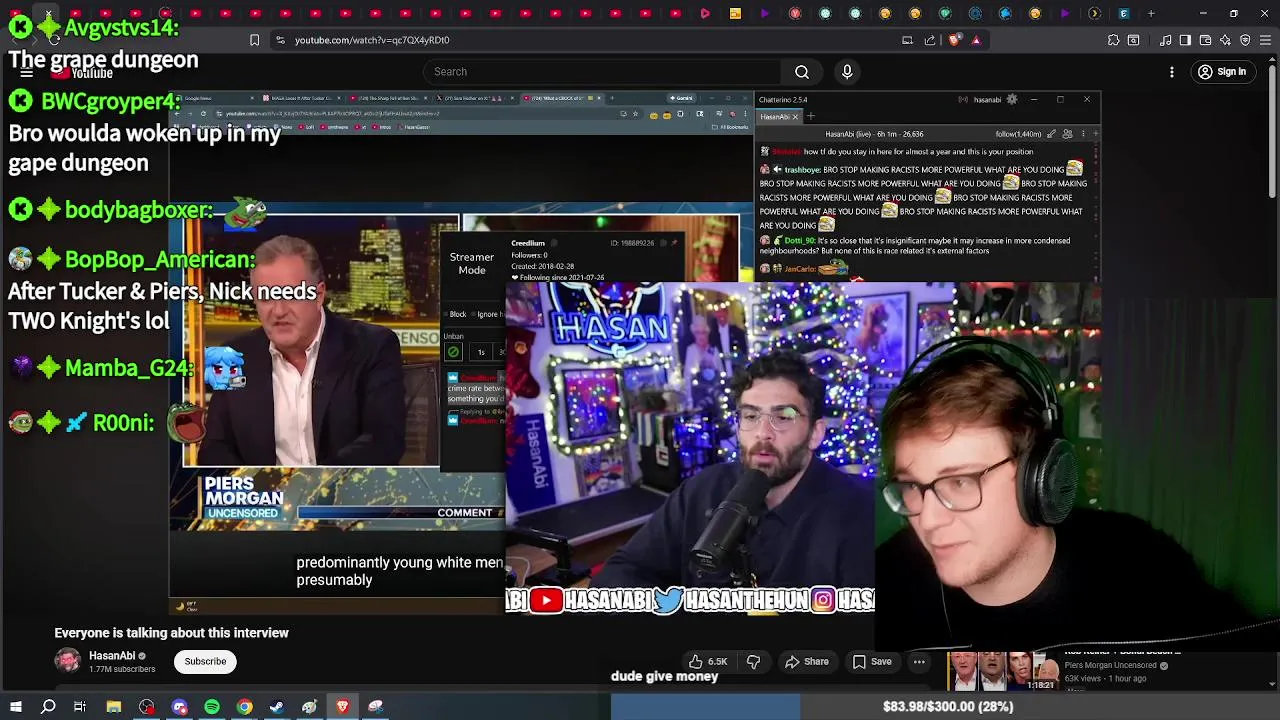Image resolution: width=1280 pixels, height=720 pixels.
Task: Click the video title 'Everyone is talking about this interview'
Action: click(x=171, y=633)
